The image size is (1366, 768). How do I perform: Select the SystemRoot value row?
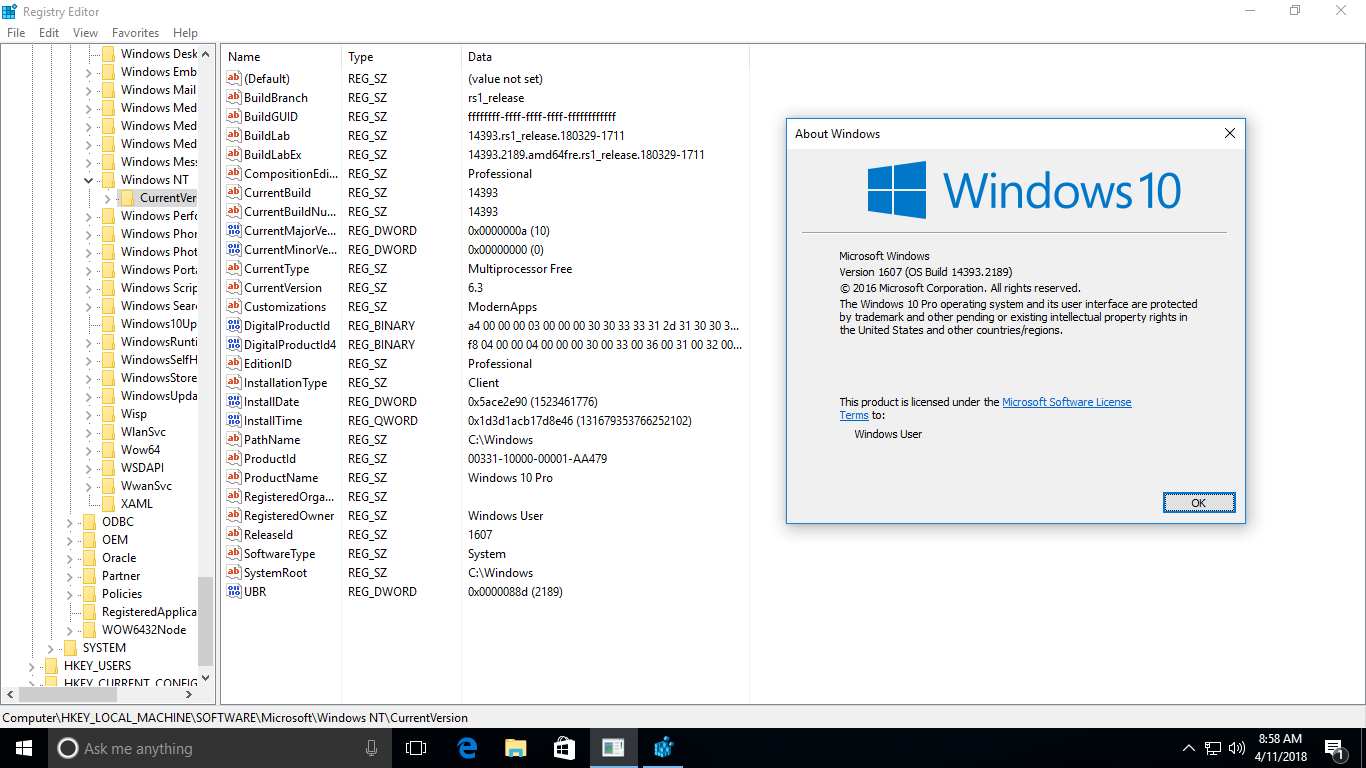click(485, 573)
